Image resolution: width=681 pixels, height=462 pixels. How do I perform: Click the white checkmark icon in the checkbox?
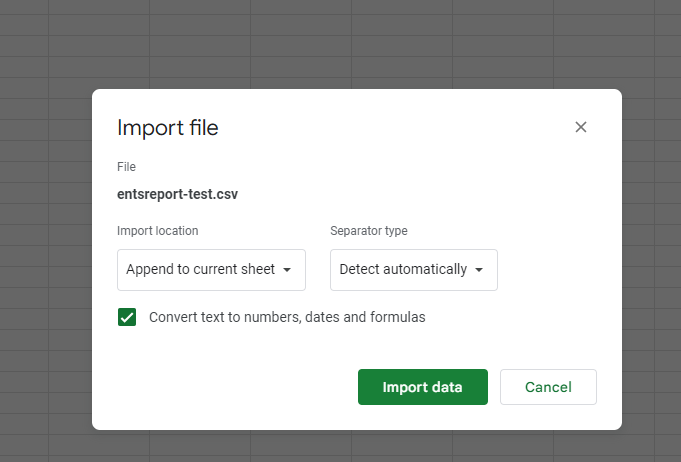coord(127,317)
